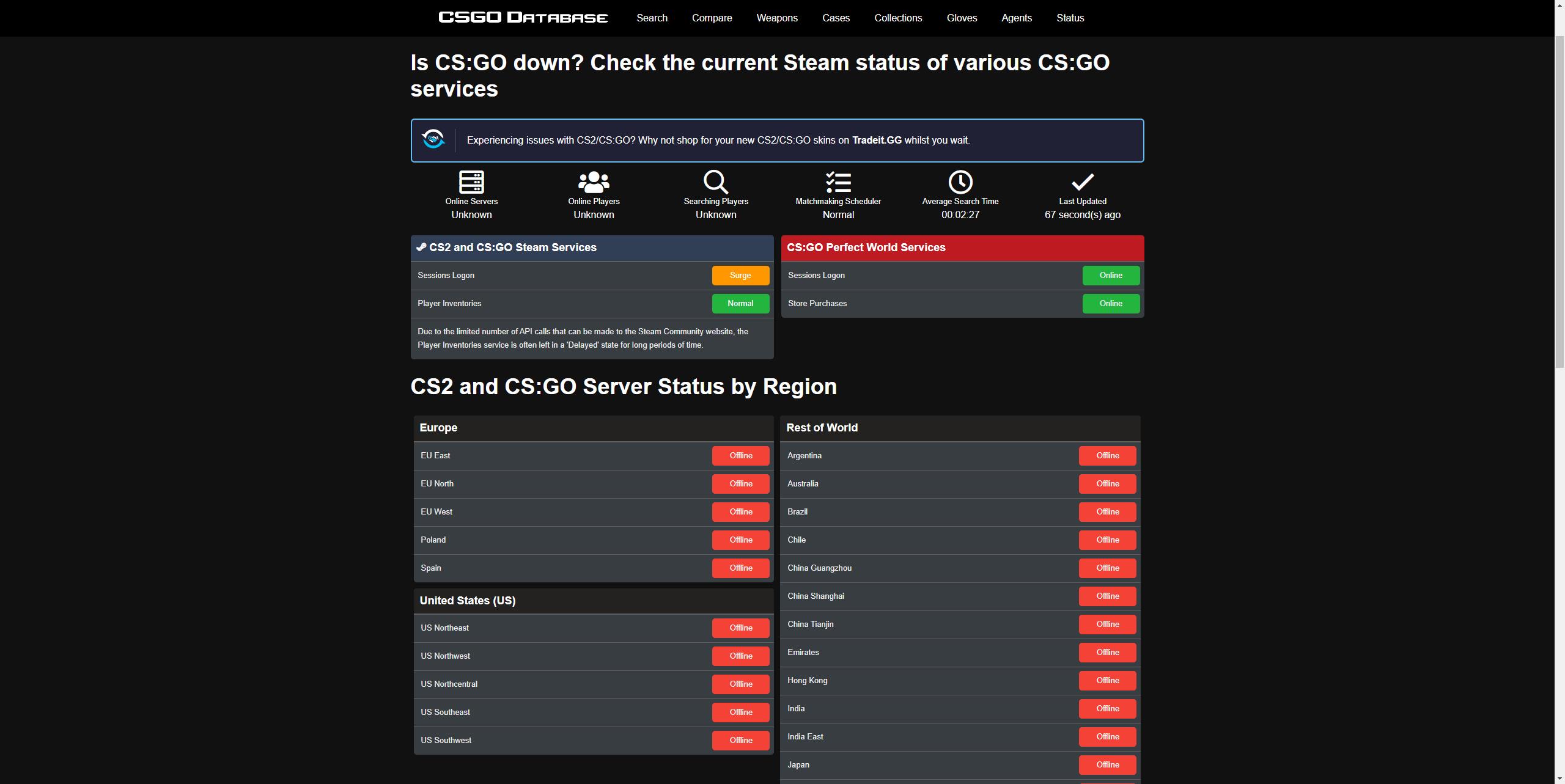Open the Tradeit.GG link in banner
The width and height of the screenshot is (1565, 784).
877,141
